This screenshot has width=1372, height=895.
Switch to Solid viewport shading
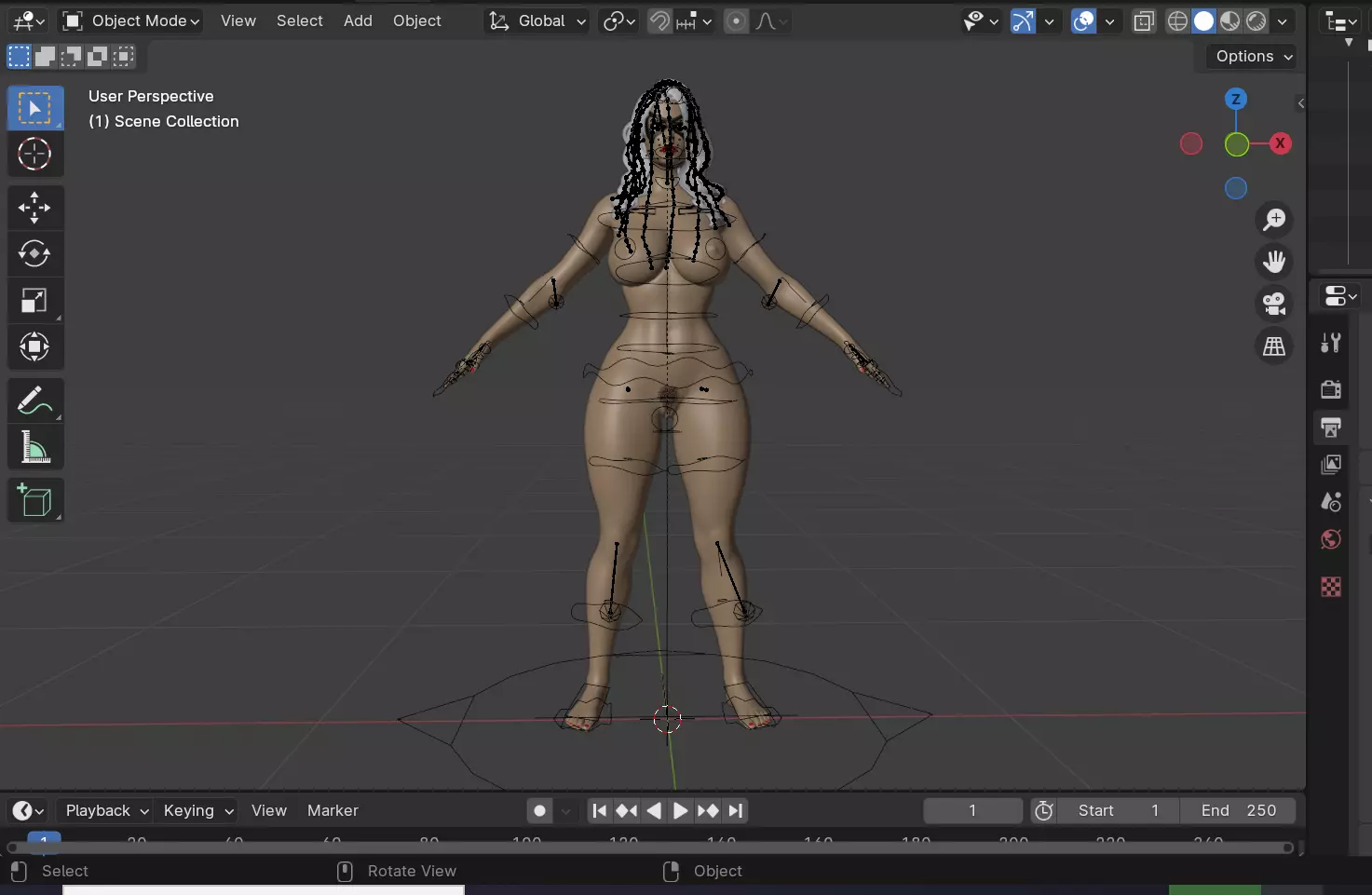click(1203, 20)
